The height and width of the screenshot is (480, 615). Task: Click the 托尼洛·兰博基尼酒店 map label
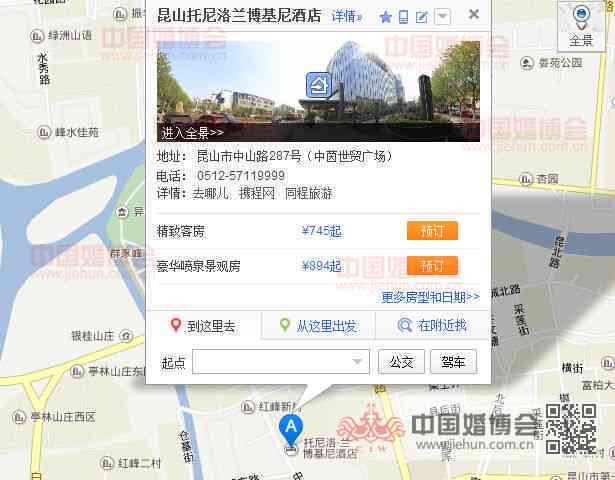point(330,448)
